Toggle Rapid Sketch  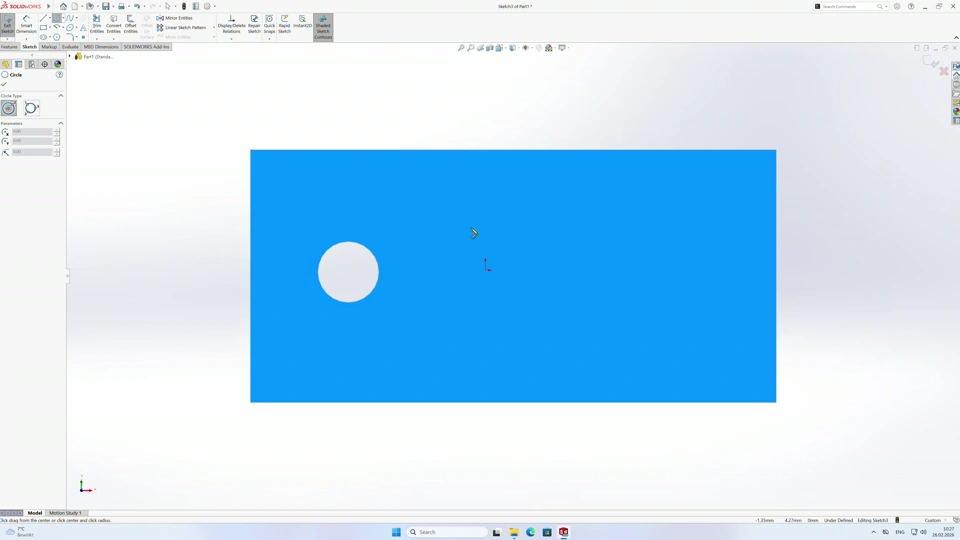(x=285, y=24)
